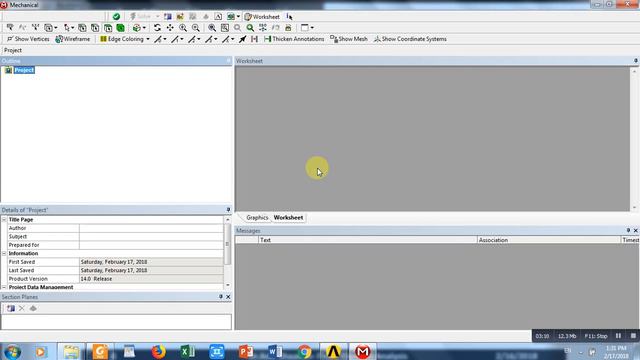Image resolution: width=640 pixels, height=360 pixels.
Task: Click the Association column header in Messages
Action: coord(549,240)
